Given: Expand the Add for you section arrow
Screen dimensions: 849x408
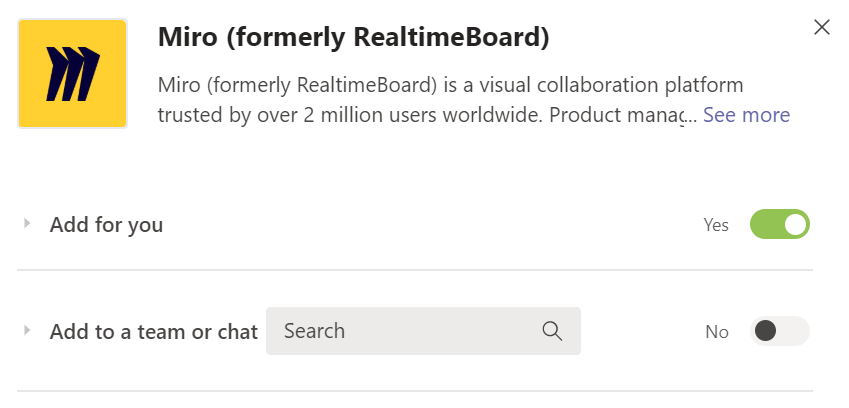Looking at the screenshot, I should [28, 224].
